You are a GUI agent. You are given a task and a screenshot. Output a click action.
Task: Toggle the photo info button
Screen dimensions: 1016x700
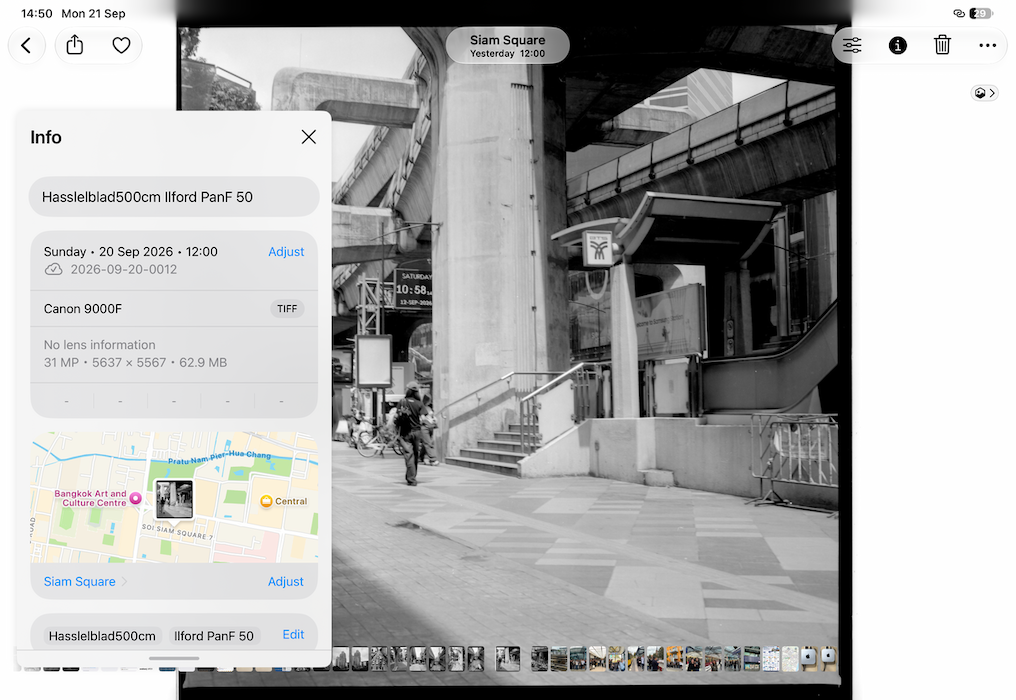click(x=897, y=45)
